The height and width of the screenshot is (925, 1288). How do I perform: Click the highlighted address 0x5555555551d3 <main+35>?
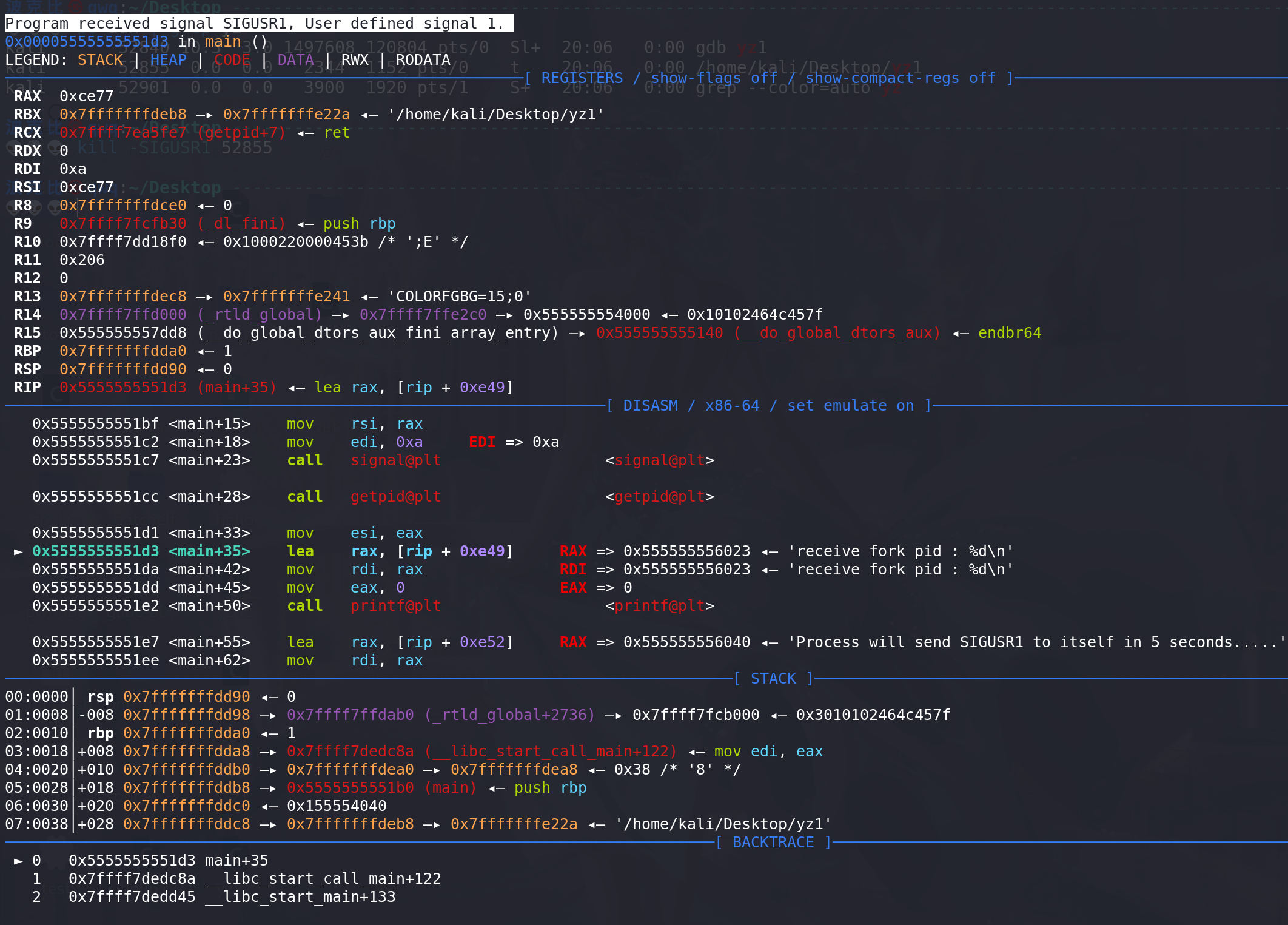pyautogui.click(x=141, y=551)
